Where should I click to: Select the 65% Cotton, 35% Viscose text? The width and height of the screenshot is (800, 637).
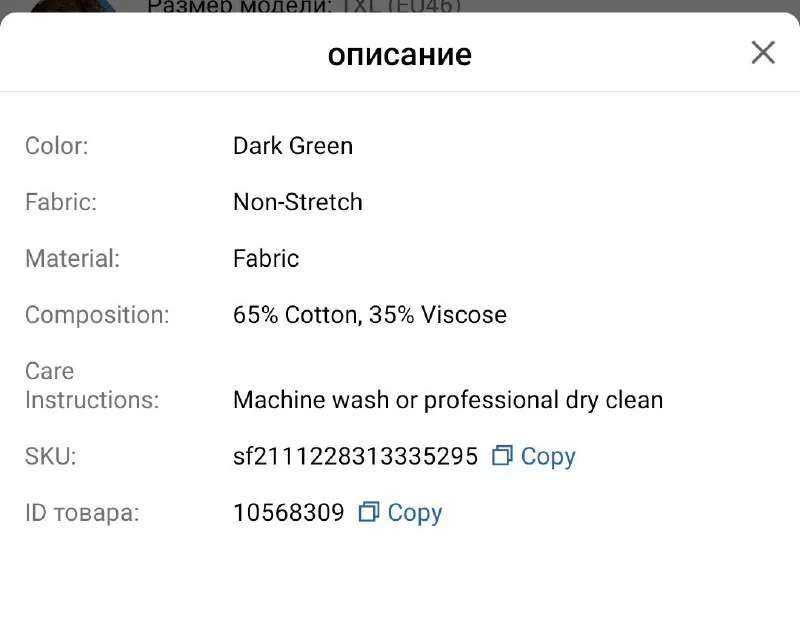point(370,315)
